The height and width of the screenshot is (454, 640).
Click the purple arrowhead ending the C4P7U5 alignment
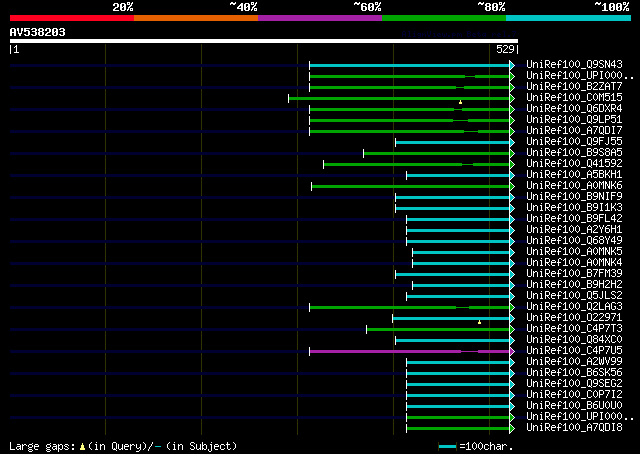coord(512,351)
